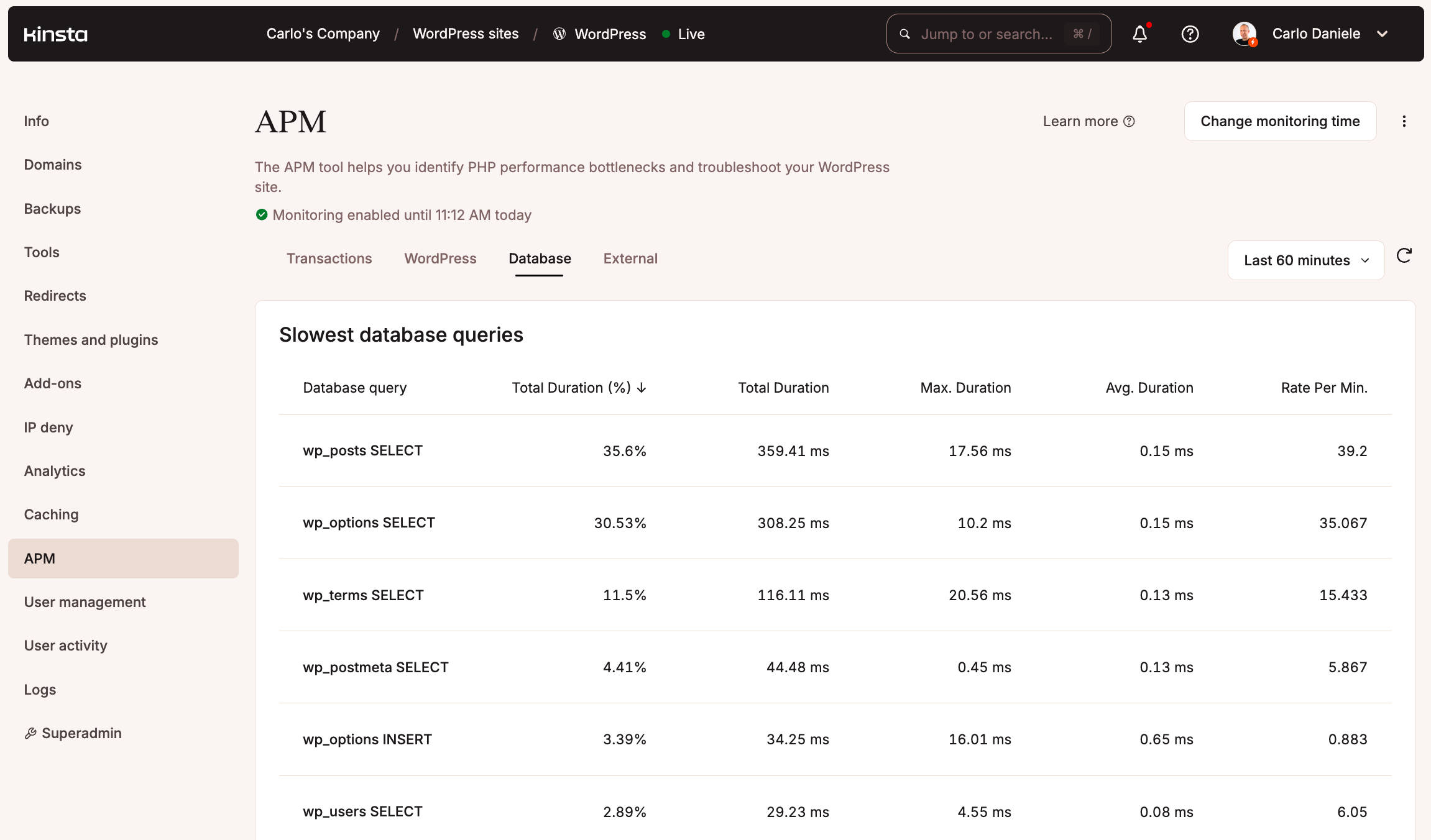
Task: Open the three-dot options menu
Action: pos(1404,121)
